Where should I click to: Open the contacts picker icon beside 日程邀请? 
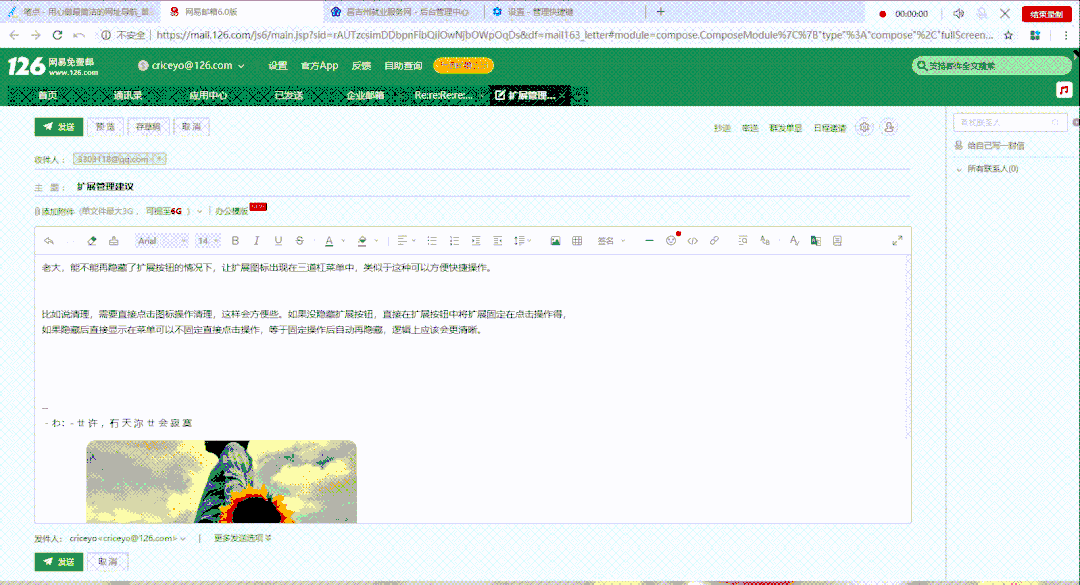tap(889, 127)
